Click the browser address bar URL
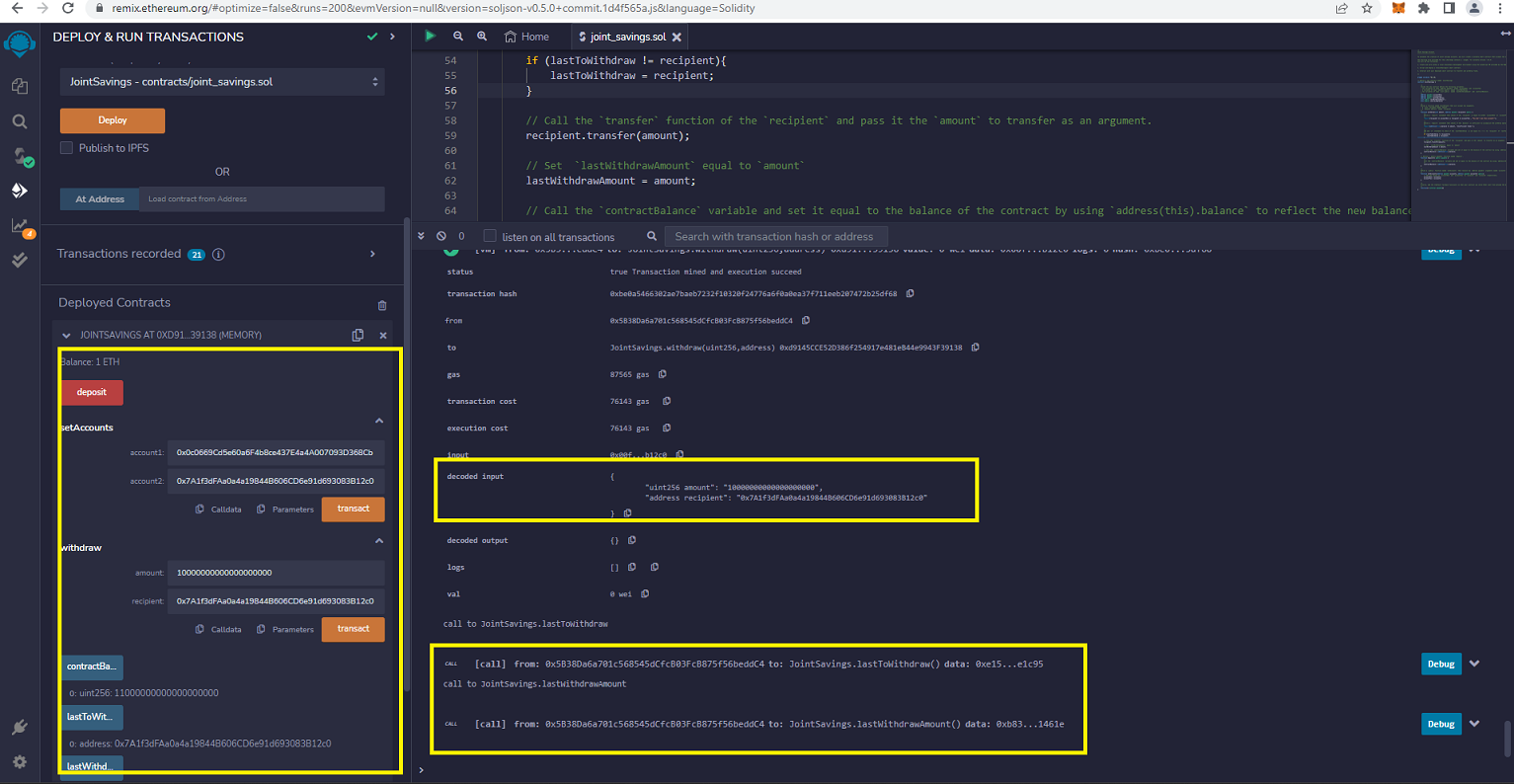The image size is (1514, 784). coord(434,8)
